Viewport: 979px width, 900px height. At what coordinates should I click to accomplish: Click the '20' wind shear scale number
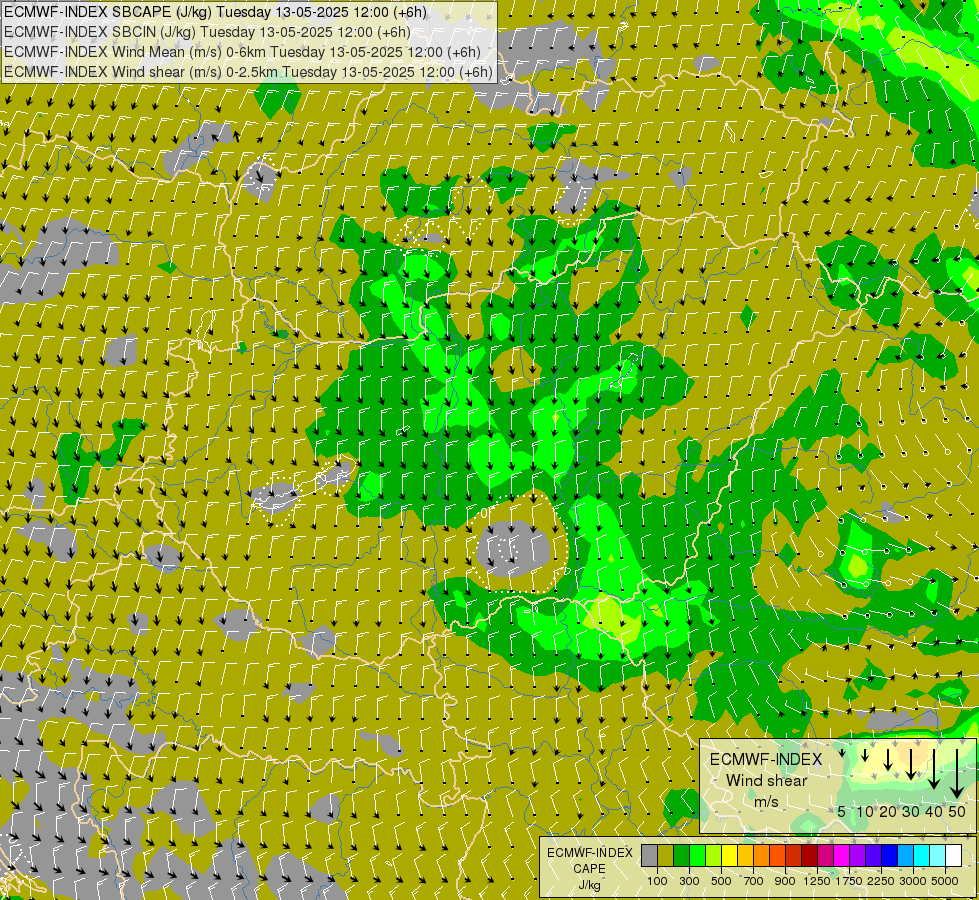pos(888,811)
